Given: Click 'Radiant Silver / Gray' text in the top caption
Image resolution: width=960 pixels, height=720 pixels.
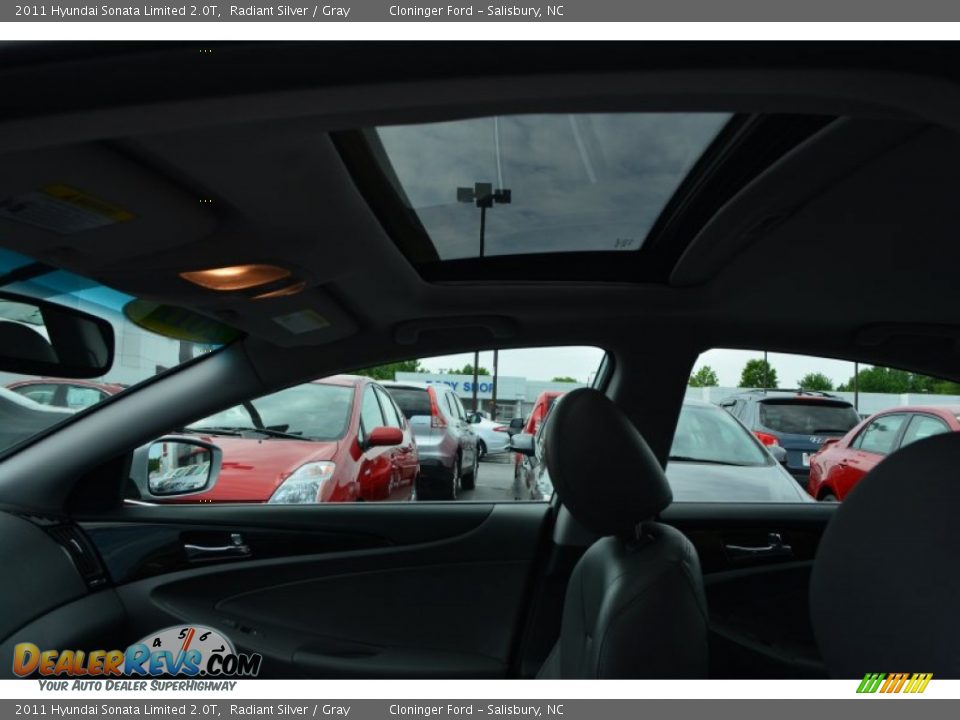Looking at the screenshot, I should (290, 11).
